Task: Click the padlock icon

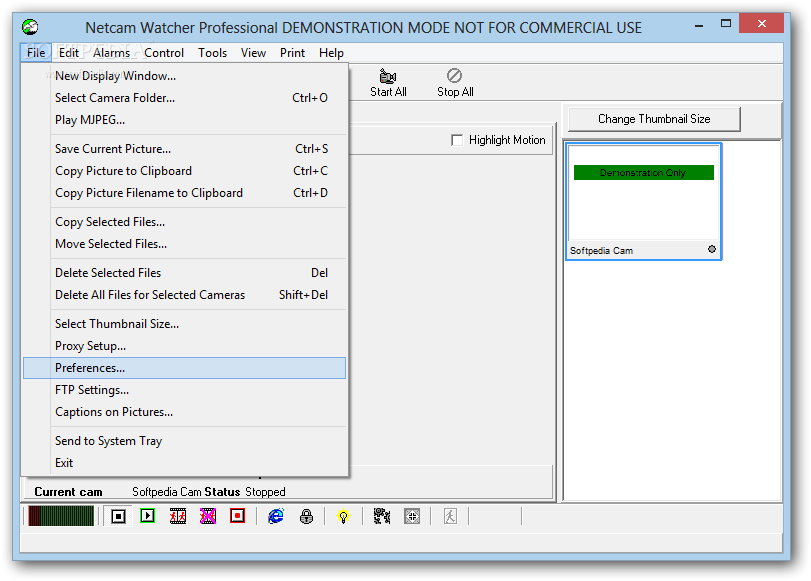Action: tap(307, 516)
